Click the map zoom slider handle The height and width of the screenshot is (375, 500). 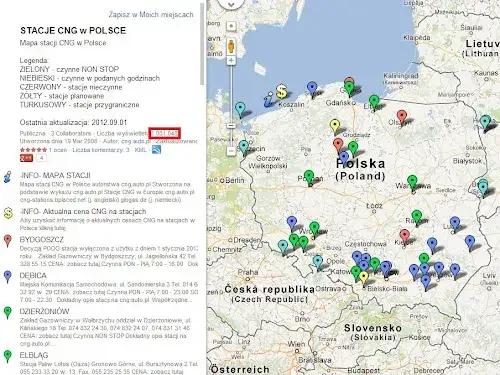pos(231,126)
